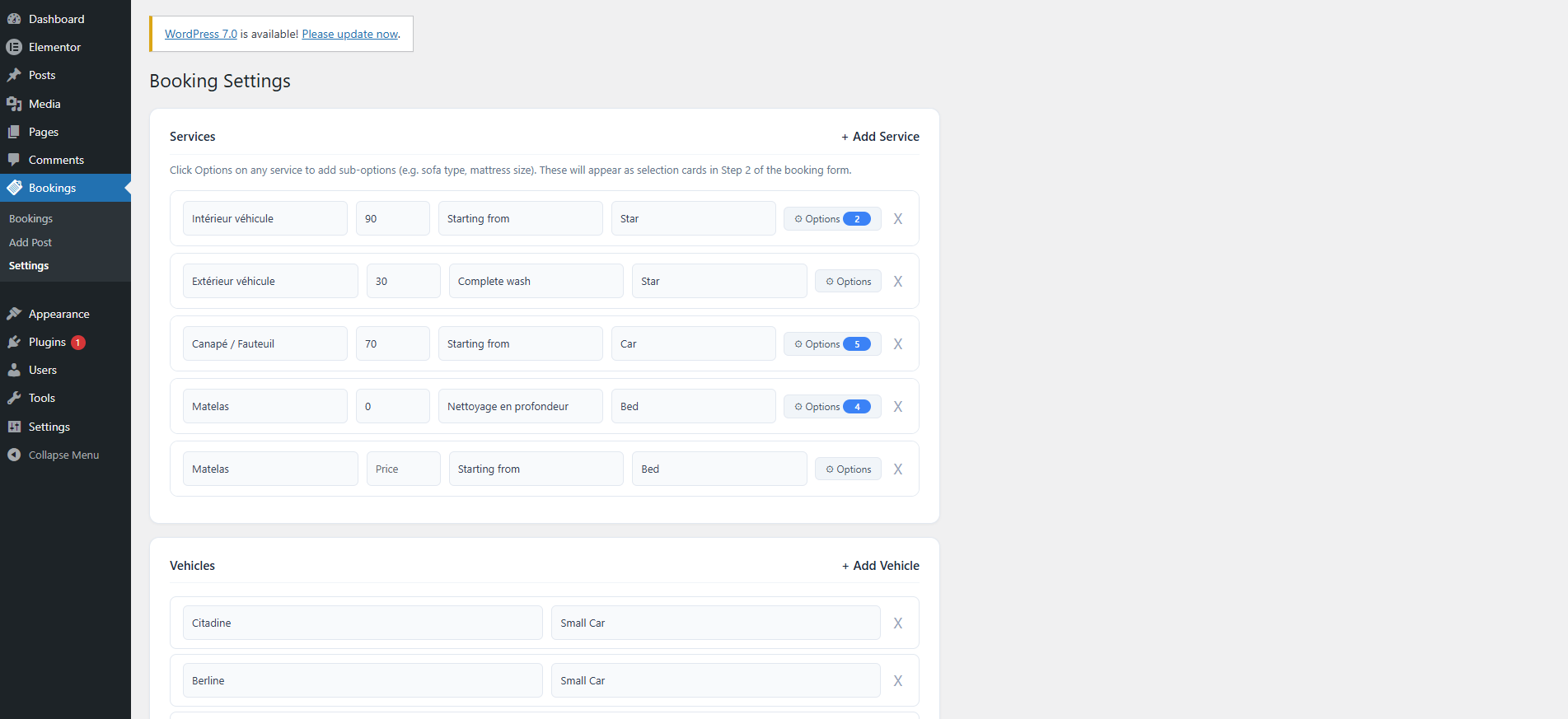This screenshot has height=719, width=1568.
Task: Edit the Car icon field for Canapé
Action: coord(694,343)
